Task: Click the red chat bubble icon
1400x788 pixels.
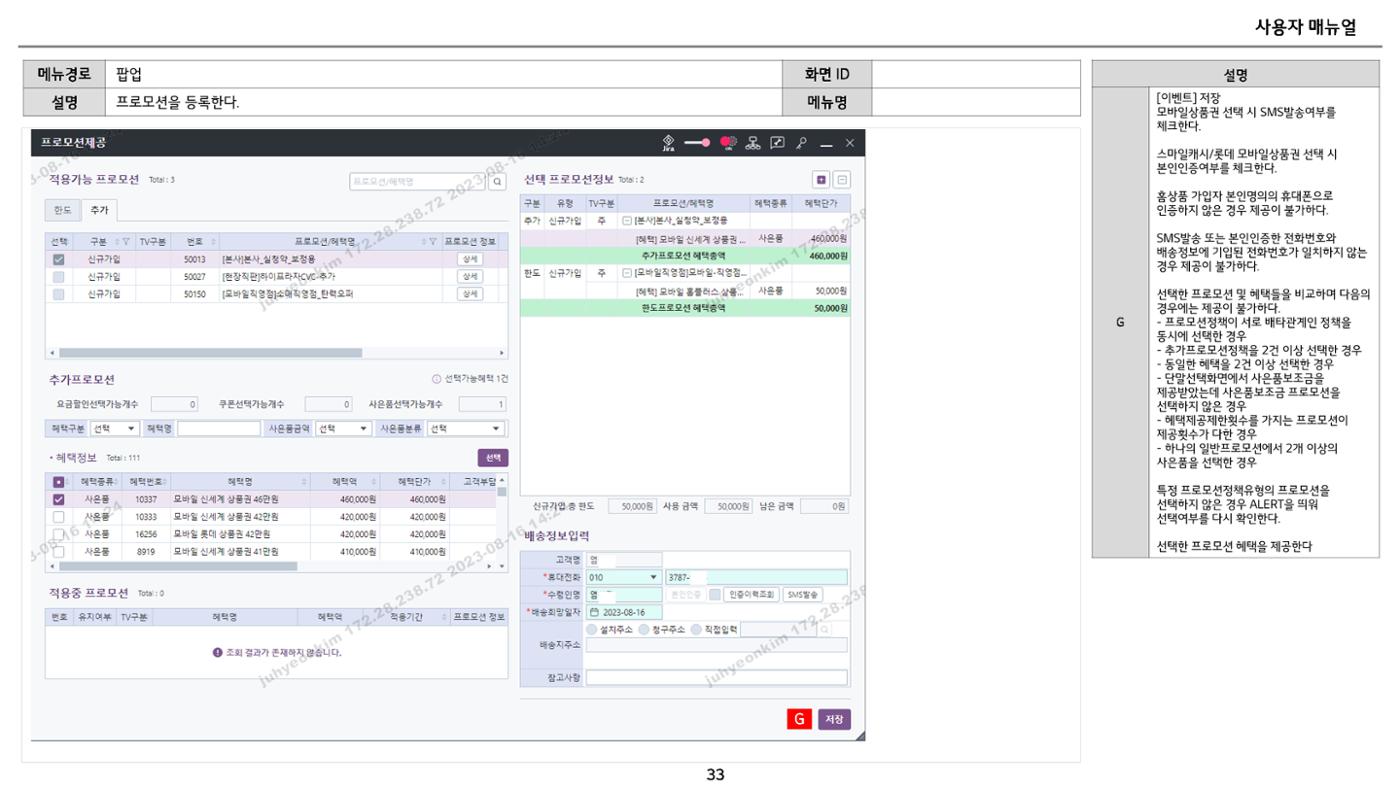Action: click(x=727, y=143)
